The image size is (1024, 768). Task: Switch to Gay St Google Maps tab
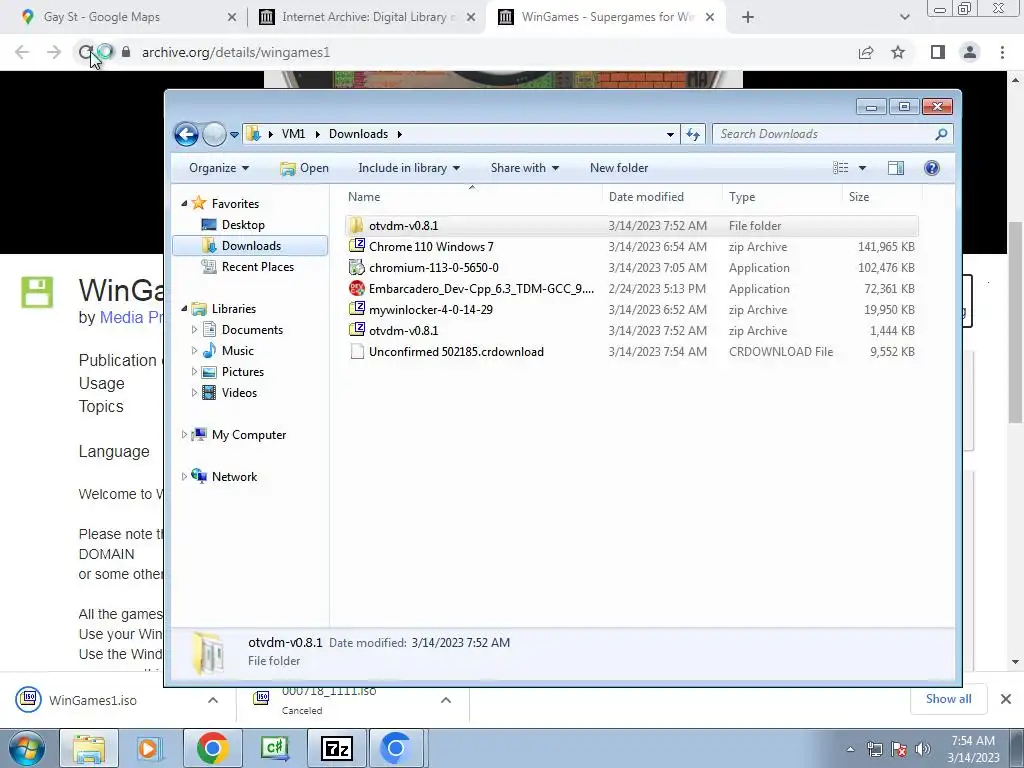point(124,17)
